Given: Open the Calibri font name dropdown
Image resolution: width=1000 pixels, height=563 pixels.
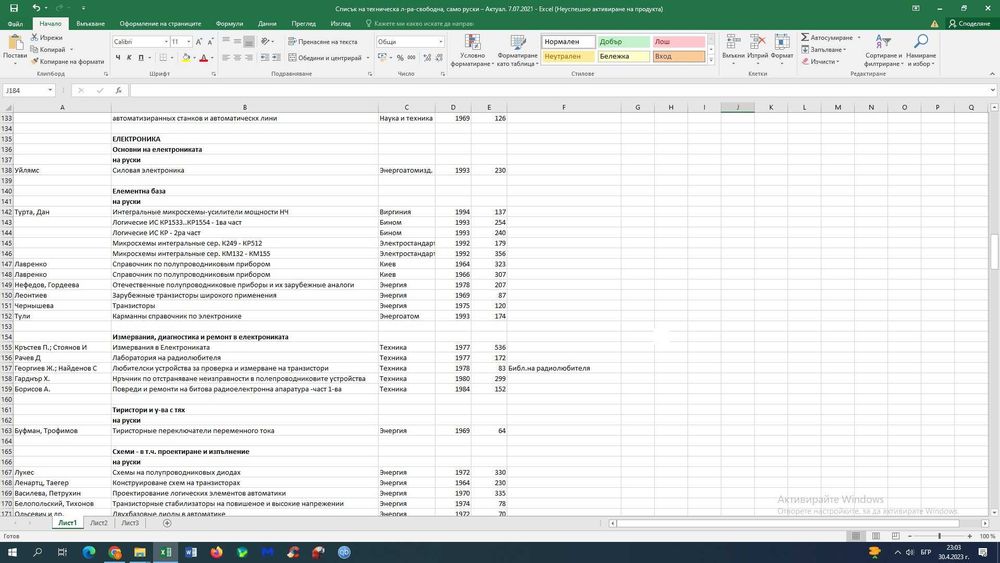Looking at the screenshot, I should pyautogui.click(x=166, y=41).
